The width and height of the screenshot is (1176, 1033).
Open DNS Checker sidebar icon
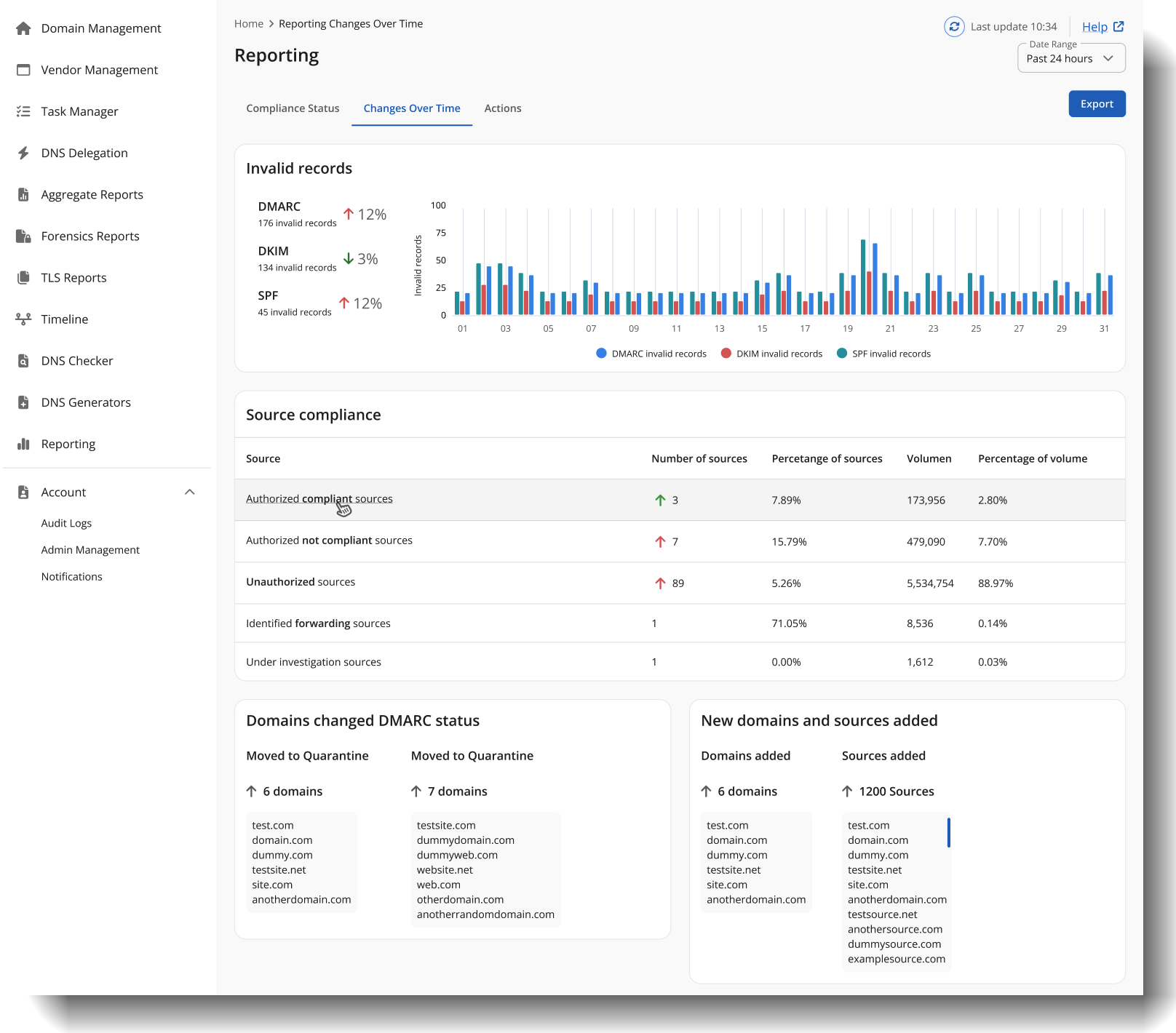[x=23, y=361]
